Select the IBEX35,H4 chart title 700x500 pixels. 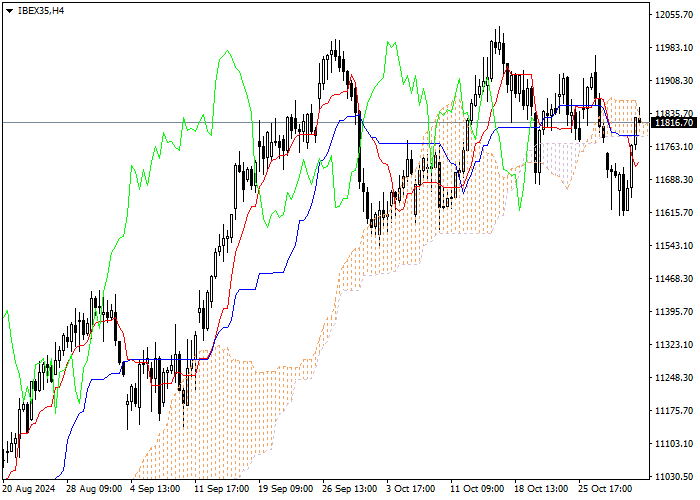pos(41,11)
